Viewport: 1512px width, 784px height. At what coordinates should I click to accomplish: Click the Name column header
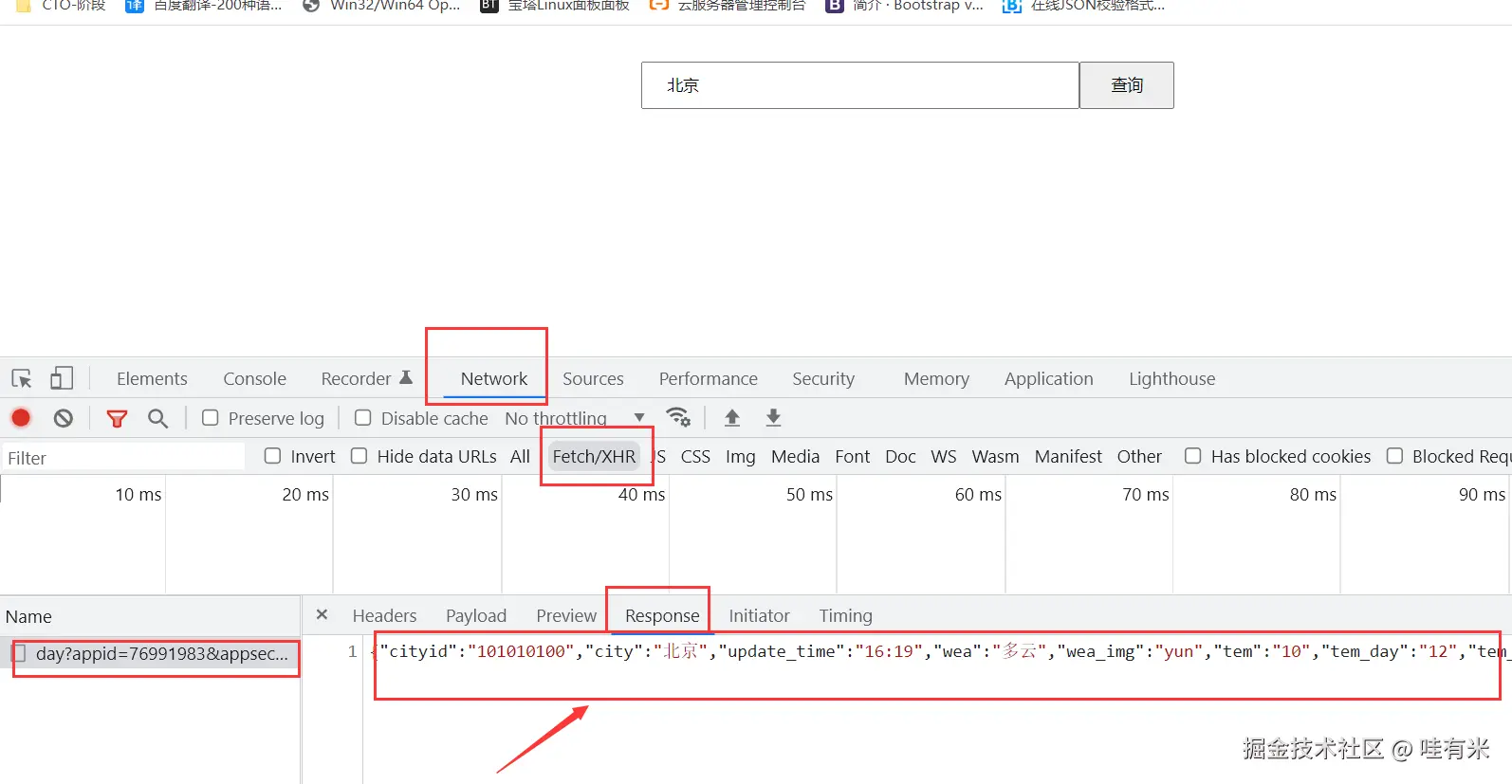pos(150,616)
